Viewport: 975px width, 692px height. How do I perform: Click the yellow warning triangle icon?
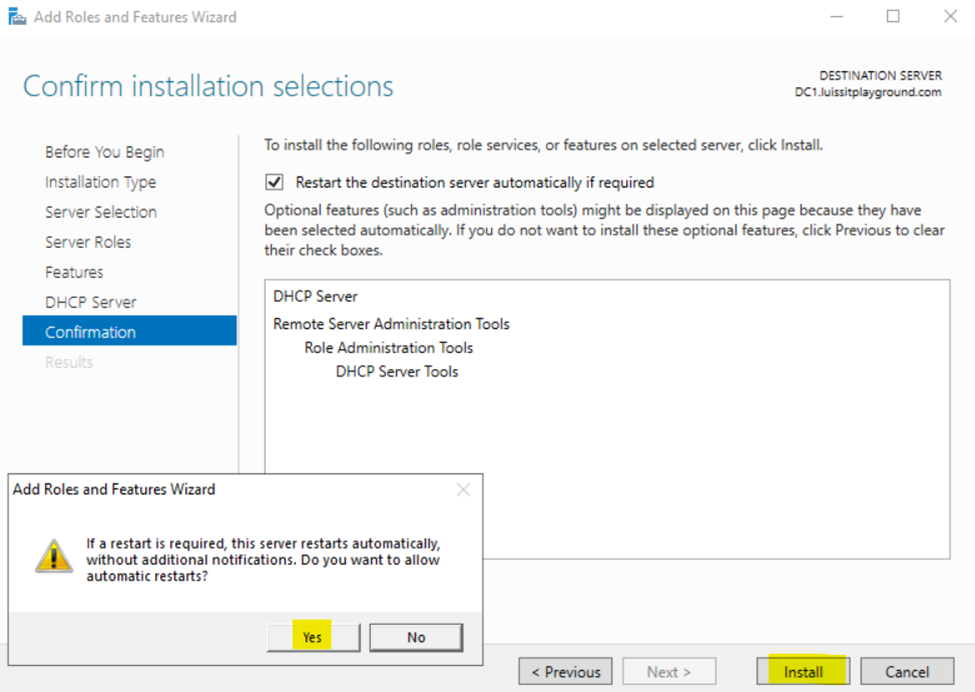pyautogui.click(x=54, y=556)
